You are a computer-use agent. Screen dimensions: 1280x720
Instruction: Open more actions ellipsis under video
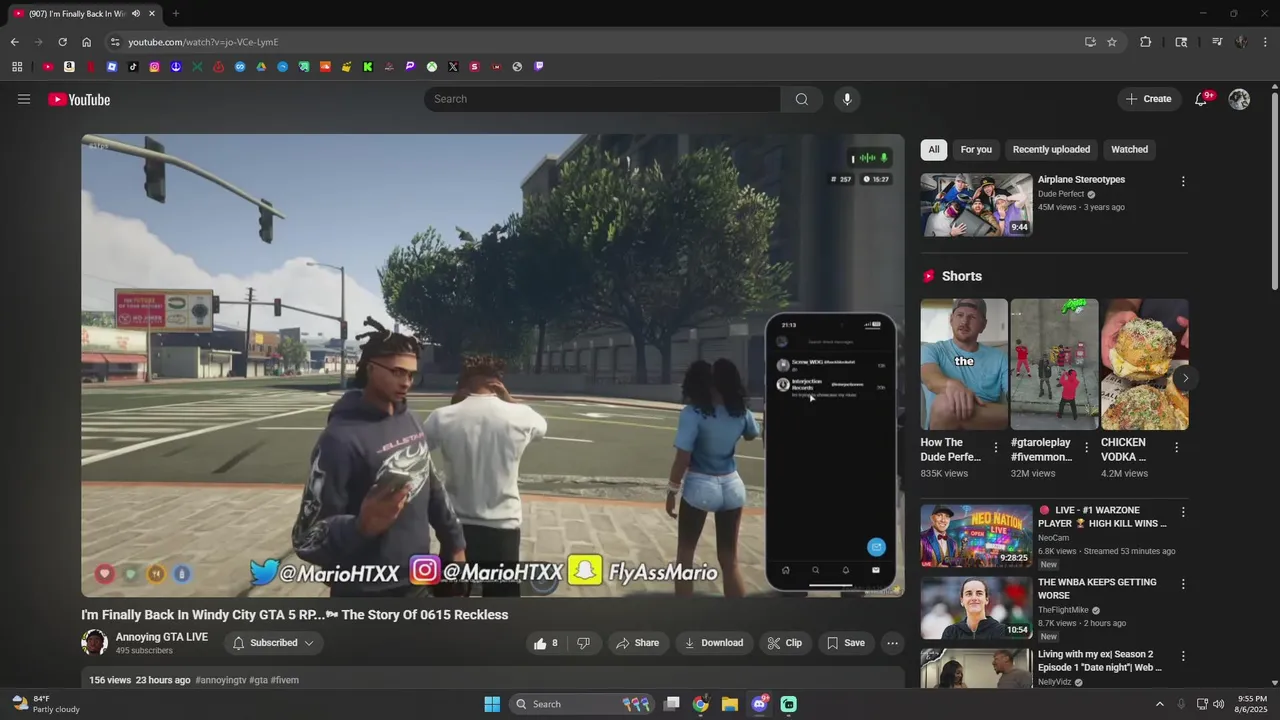(893, 643)
